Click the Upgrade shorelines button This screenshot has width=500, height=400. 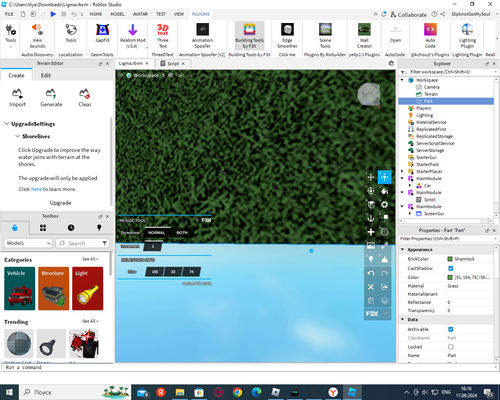[x=60, y=203]
